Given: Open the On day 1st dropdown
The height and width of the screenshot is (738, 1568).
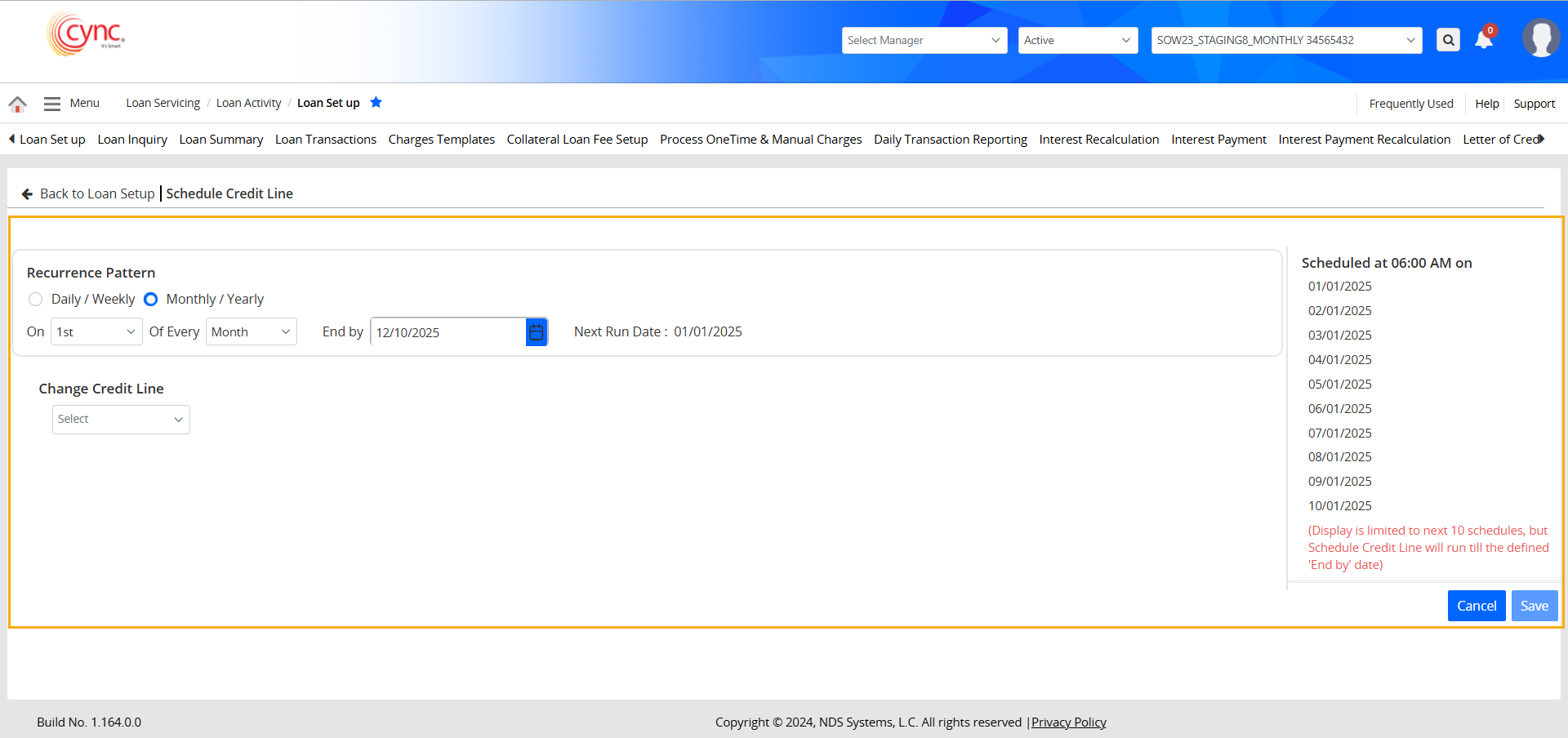Looking at the screenshot, I should [96, 332].
